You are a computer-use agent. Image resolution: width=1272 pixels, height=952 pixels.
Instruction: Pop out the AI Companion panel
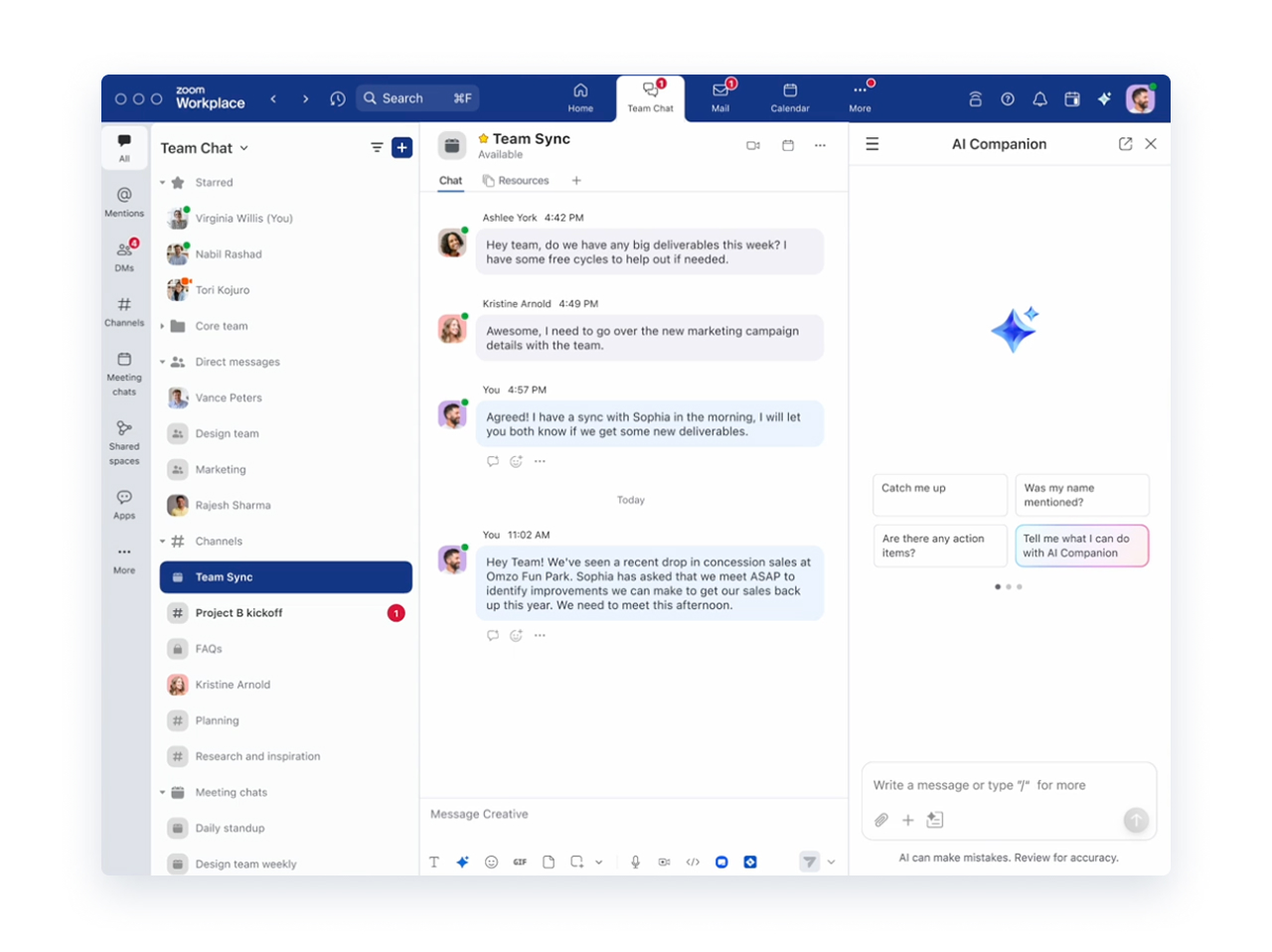[1125, 144]
